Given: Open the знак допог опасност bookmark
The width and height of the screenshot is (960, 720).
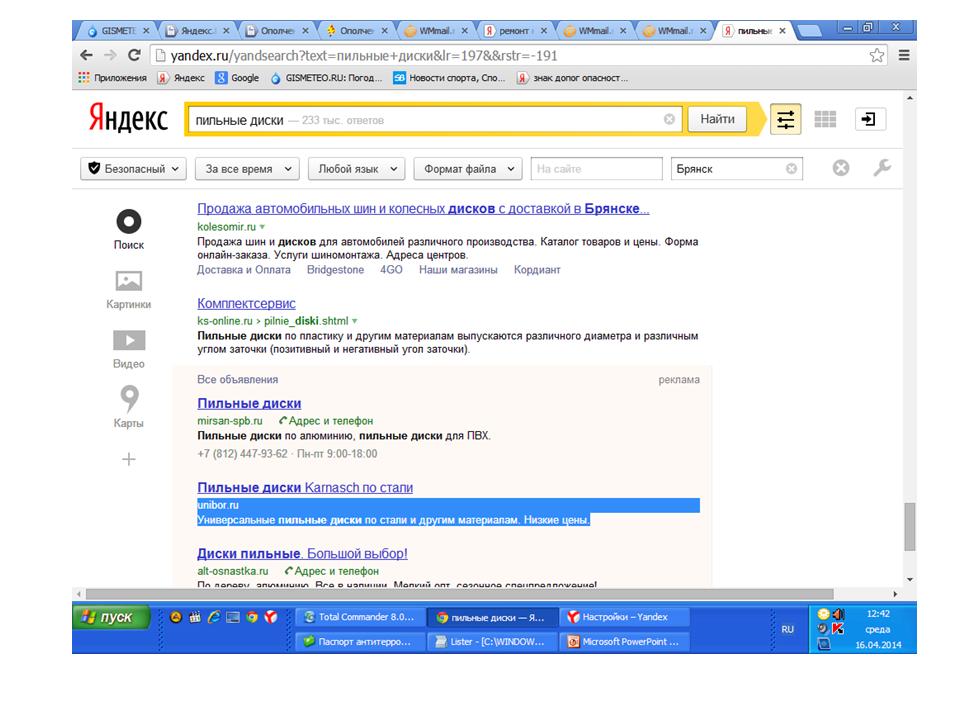Looking at the screenshot, I should click(x=573, y=78).
